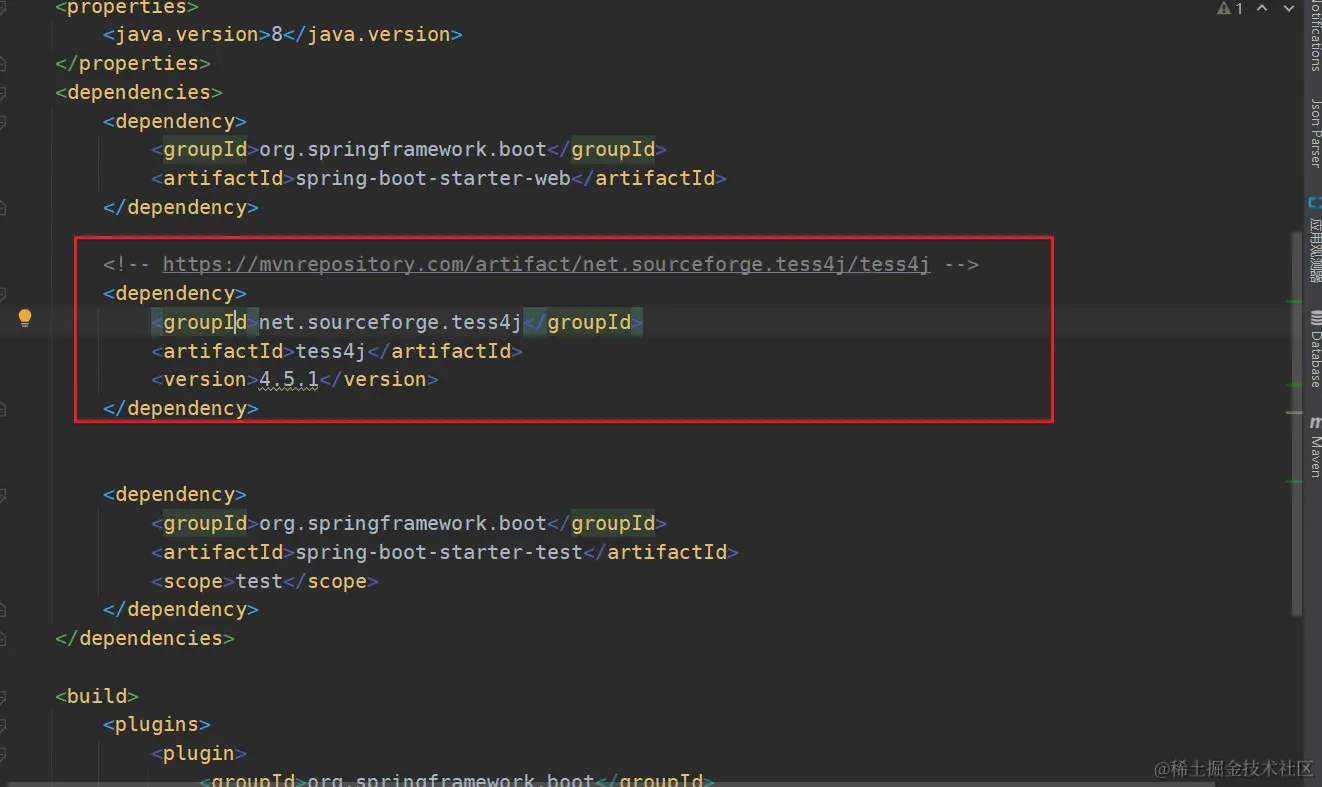The width and height of the screenshot is (1322, 787).
Task: Click spring-boot-starter-web artifact name
Action: point(433,178)
